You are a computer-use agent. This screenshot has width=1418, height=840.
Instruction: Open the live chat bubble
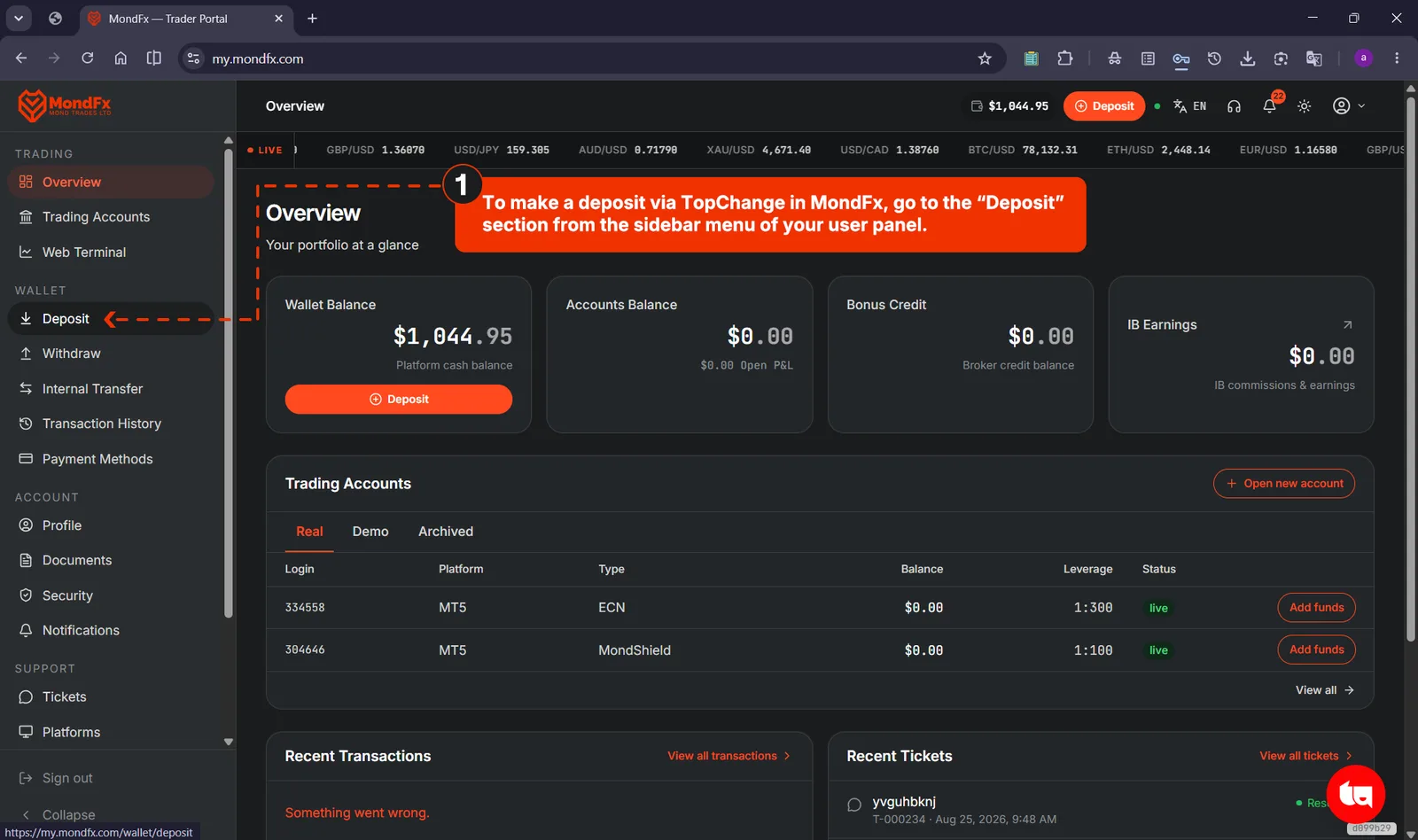tap(1355, 794)
